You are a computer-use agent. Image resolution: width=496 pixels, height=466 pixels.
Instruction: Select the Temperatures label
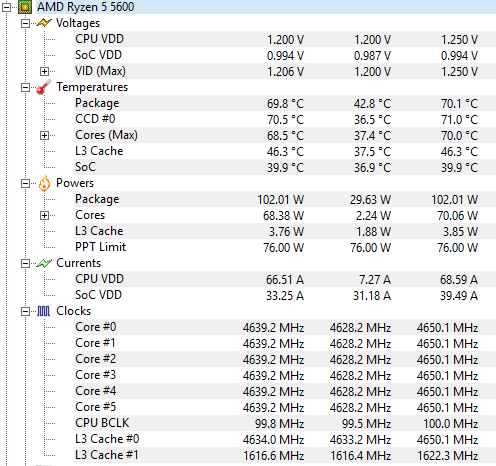pyautogui.click(x=92, y=87)
